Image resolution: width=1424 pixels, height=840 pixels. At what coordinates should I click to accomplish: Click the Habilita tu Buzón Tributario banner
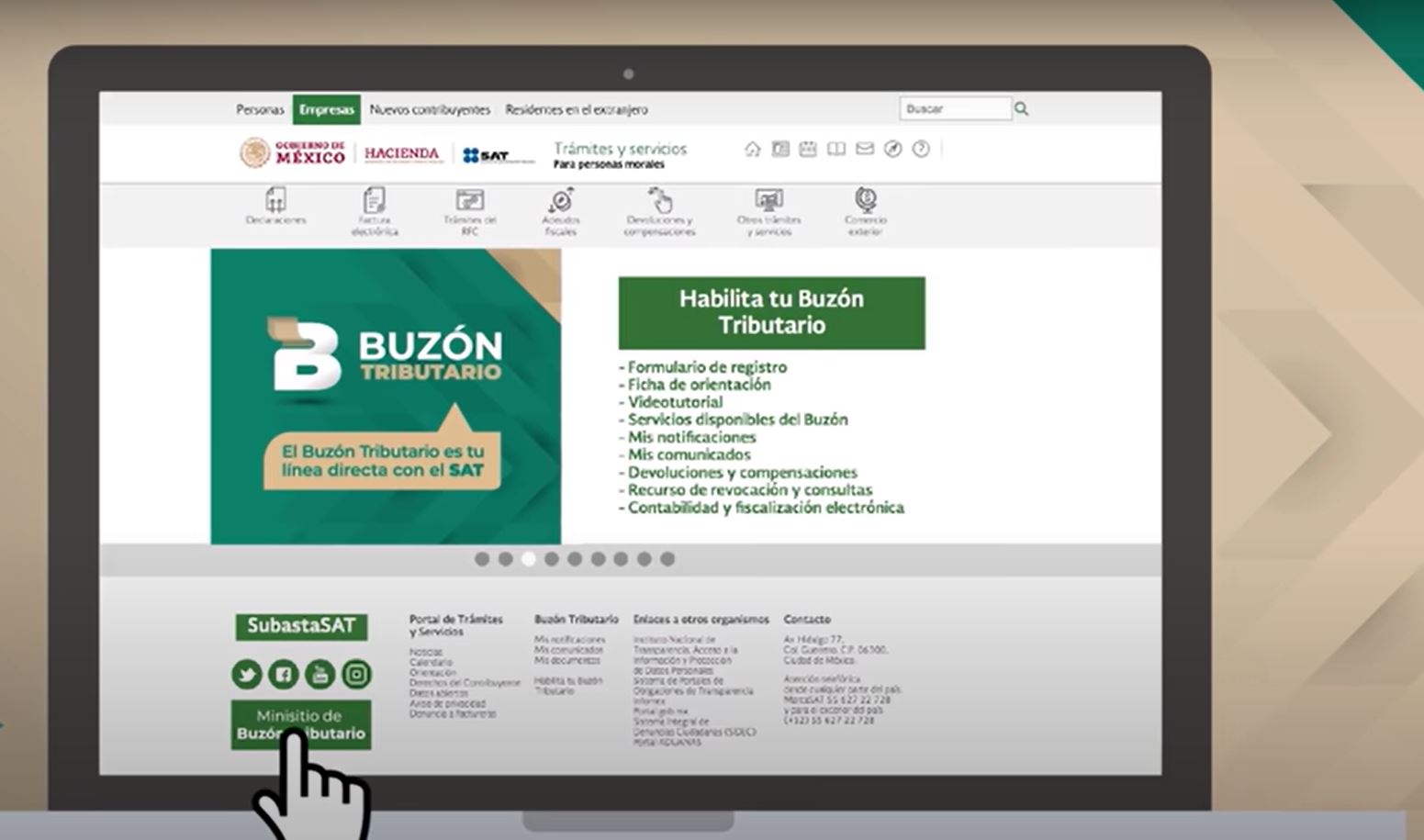tap(771, 312)
